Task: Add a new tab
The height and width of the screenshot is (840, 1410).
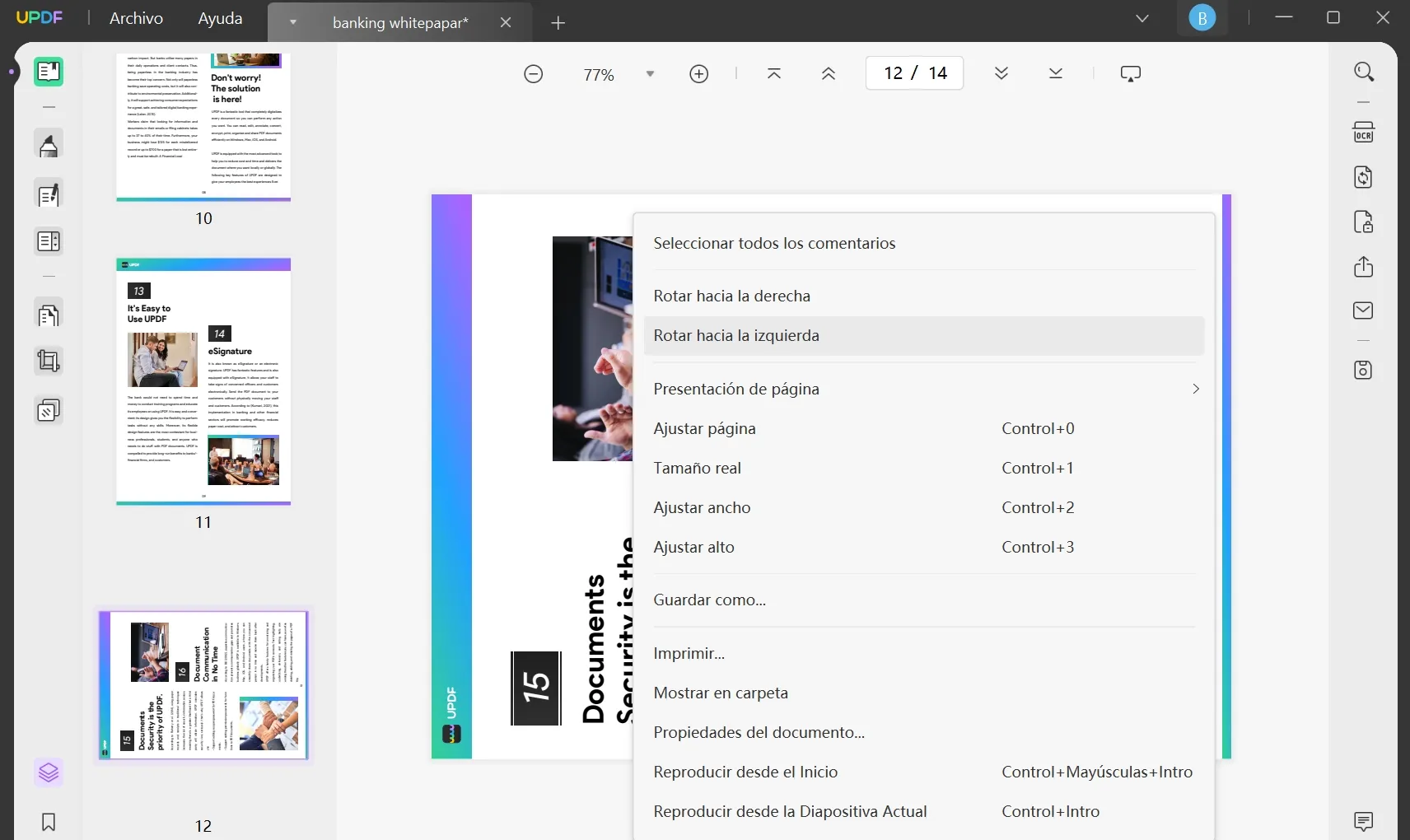Action: (558, 23)
